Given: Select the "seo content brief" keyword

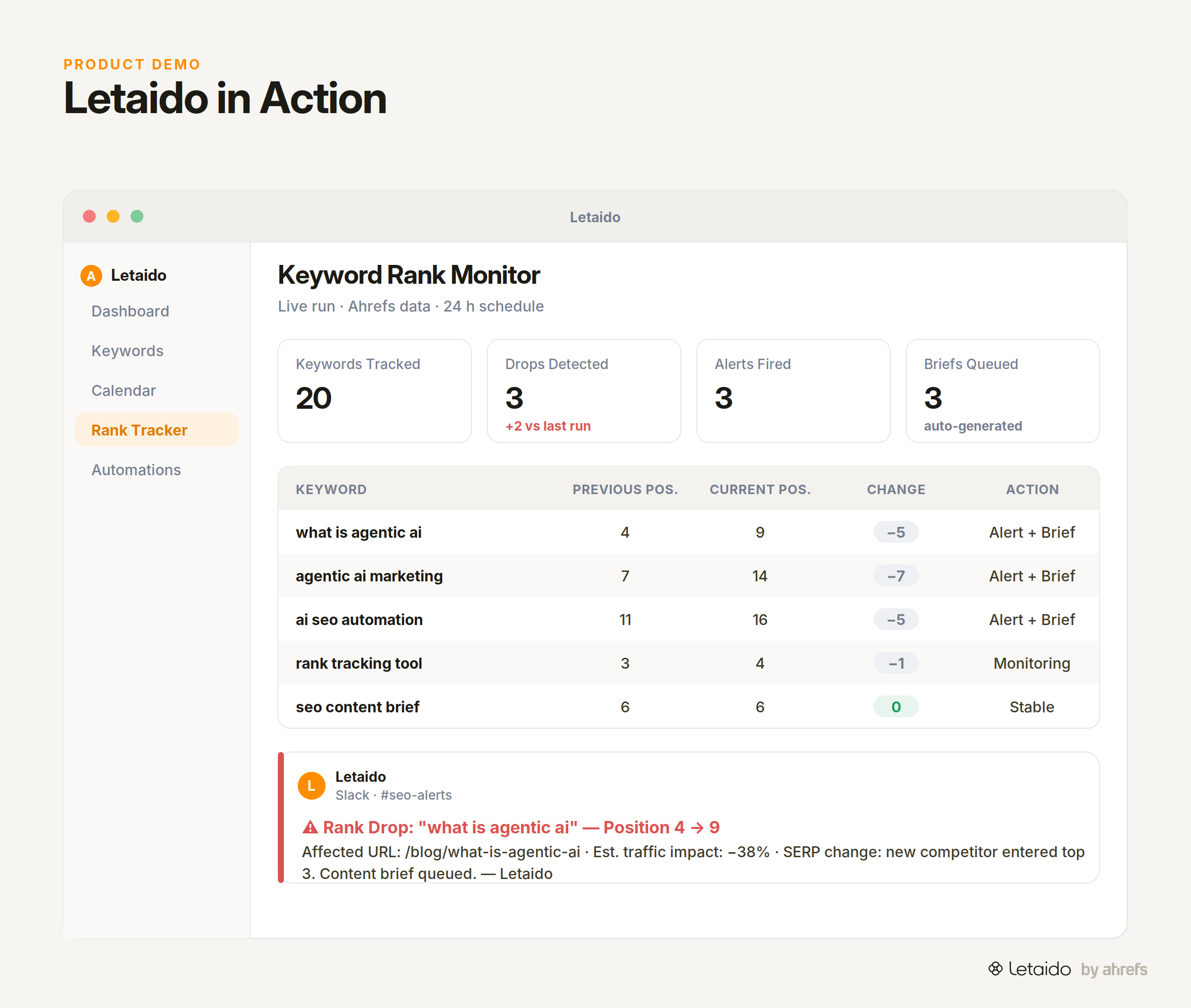Looking at the screenshot, I should pyautogui.click(x=358, y=707).
